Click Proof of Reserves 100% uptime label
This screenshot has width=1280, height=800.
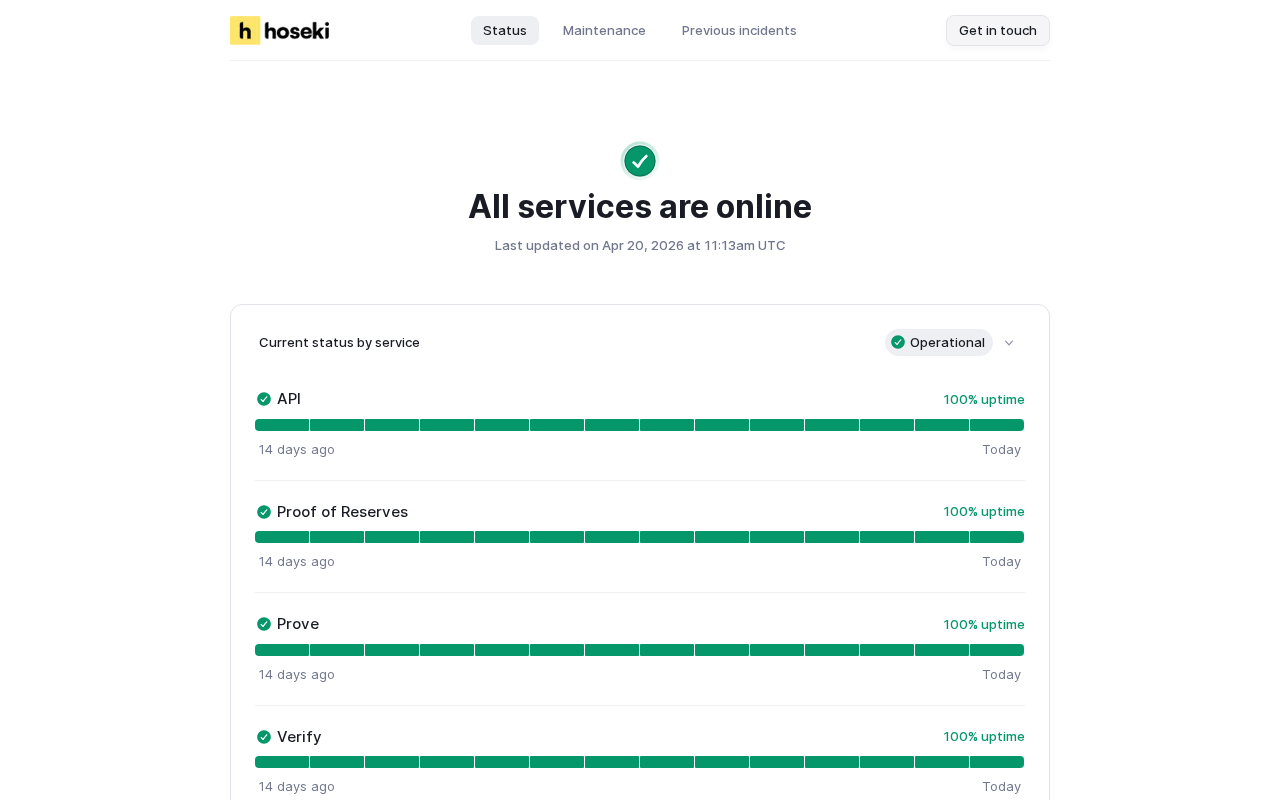(x=984, y=511)
